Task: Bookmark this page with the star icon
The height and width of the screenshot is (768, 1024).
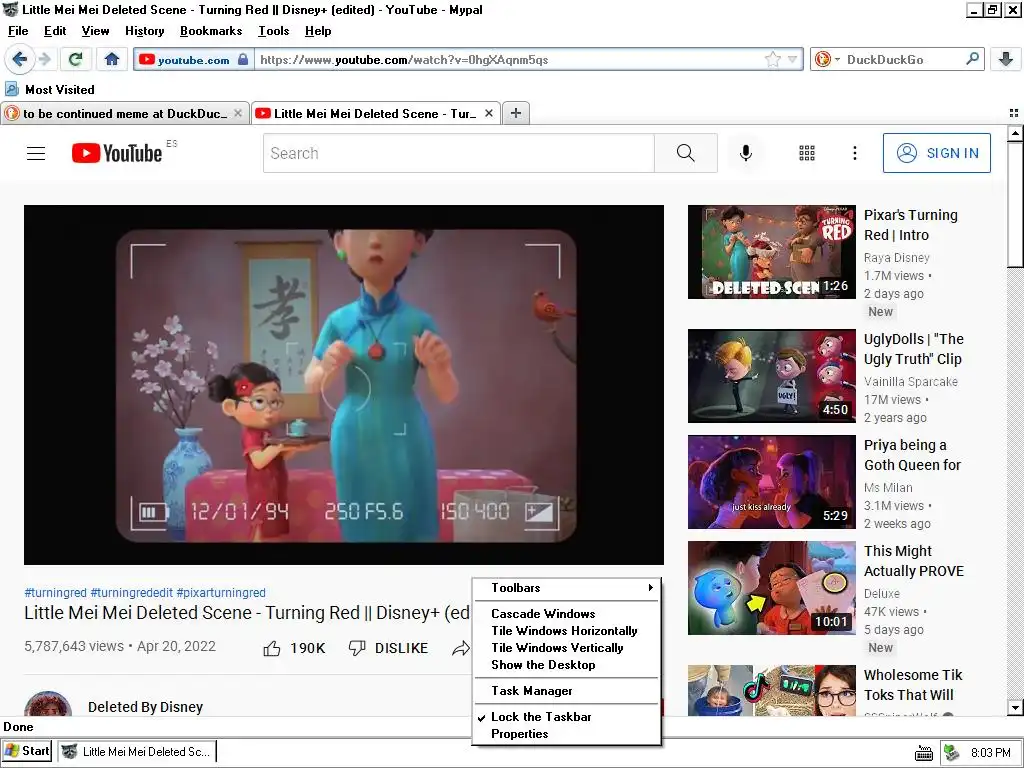Action: (x=773, y=59)
